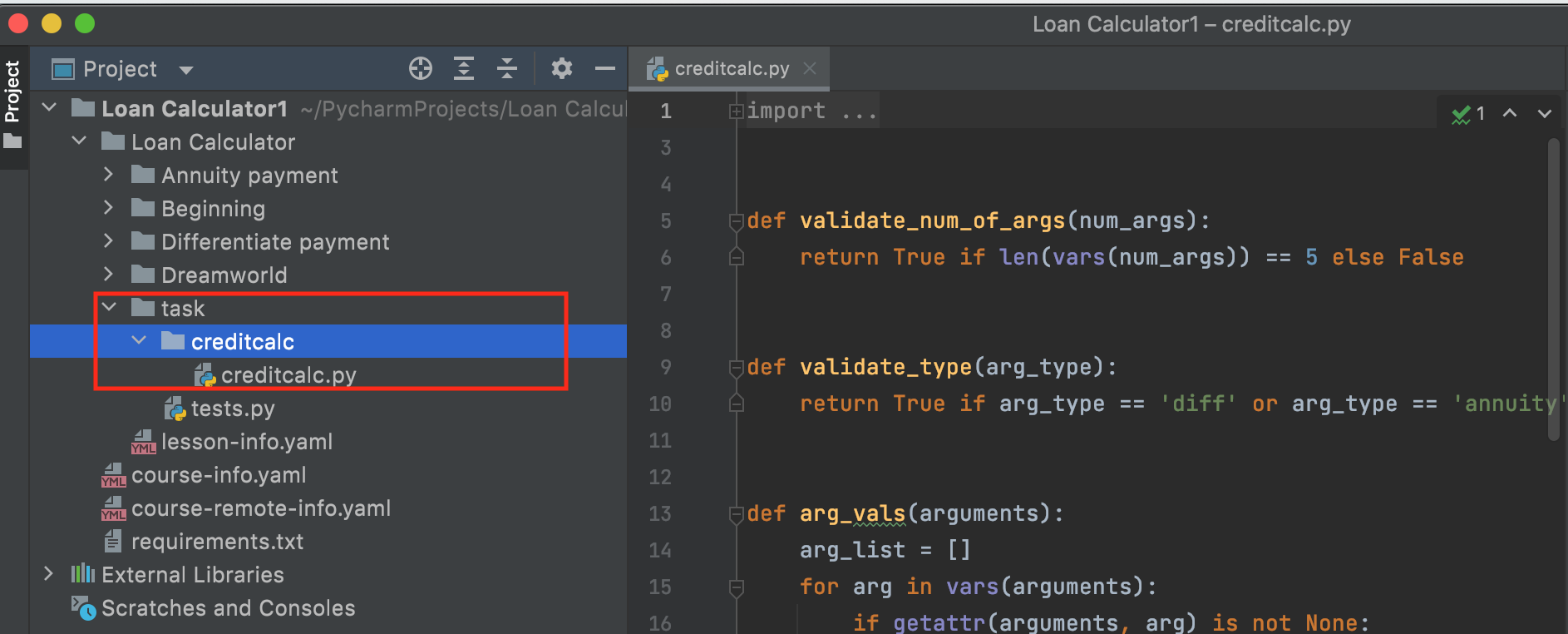Click the requirements.txt text file icon
Image resolution: width=1568 pixels, height=634 pixels.
(x=113, y=542)
